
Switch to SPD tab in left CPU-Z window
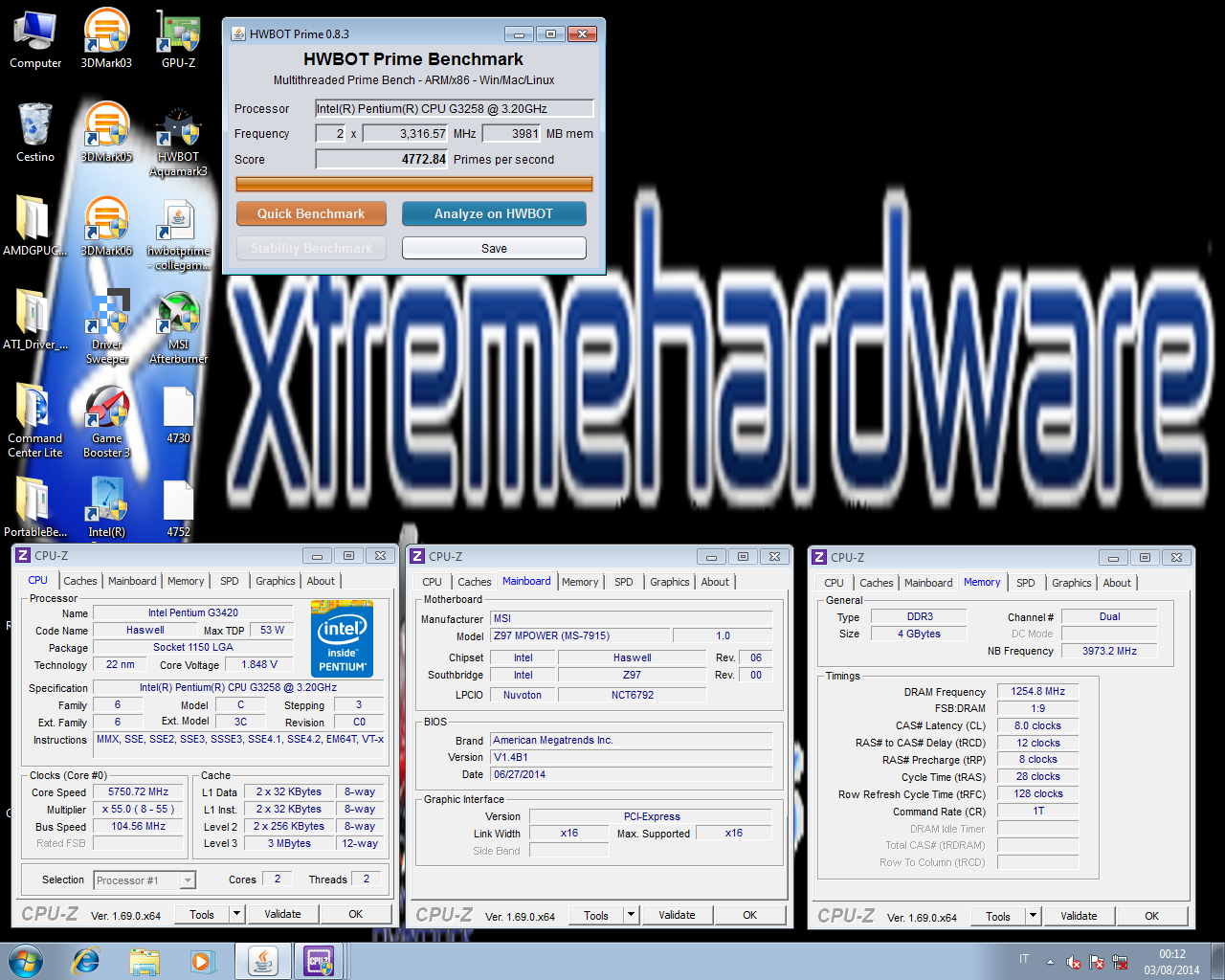(x=230, y=581)
